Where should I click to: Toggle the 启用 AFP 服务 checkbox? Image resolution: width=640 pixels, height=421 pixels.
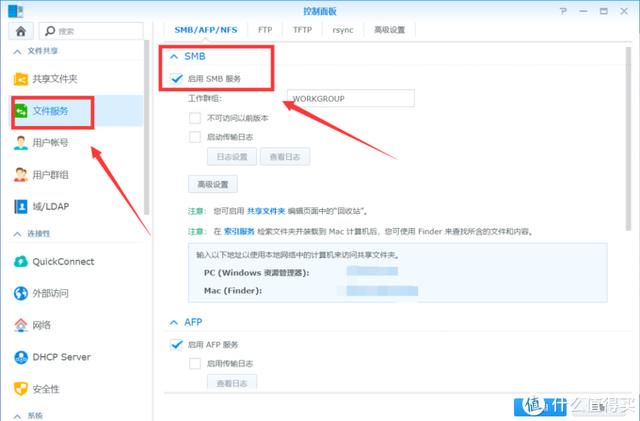click(x=176, y=344)
